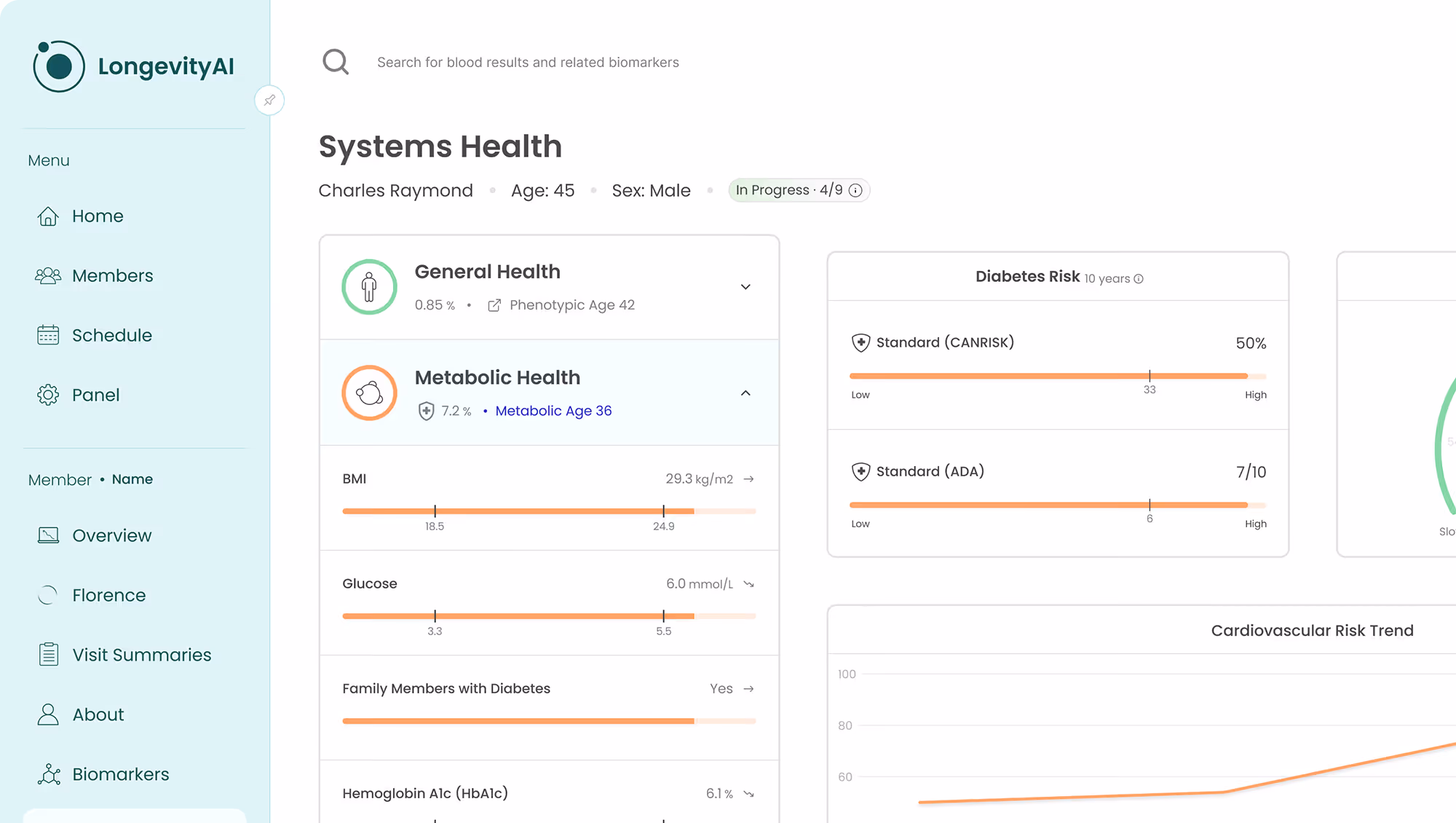Click the 'Sex: Male' text
The height and width of the screenshot is (823, 1456).
click(x=651, y=191)
